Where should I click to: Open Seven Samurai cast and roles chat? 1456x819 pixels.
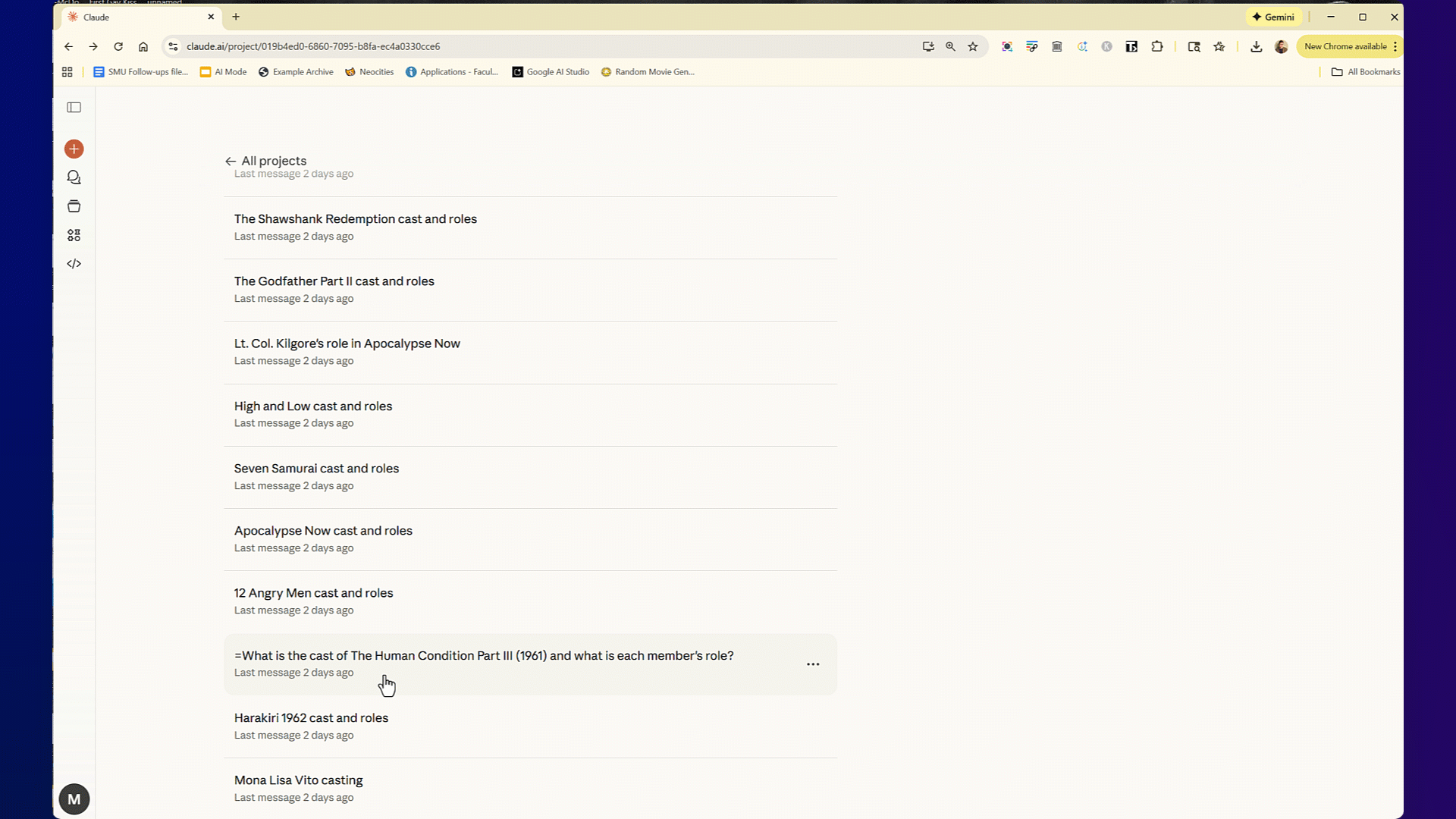316,469
